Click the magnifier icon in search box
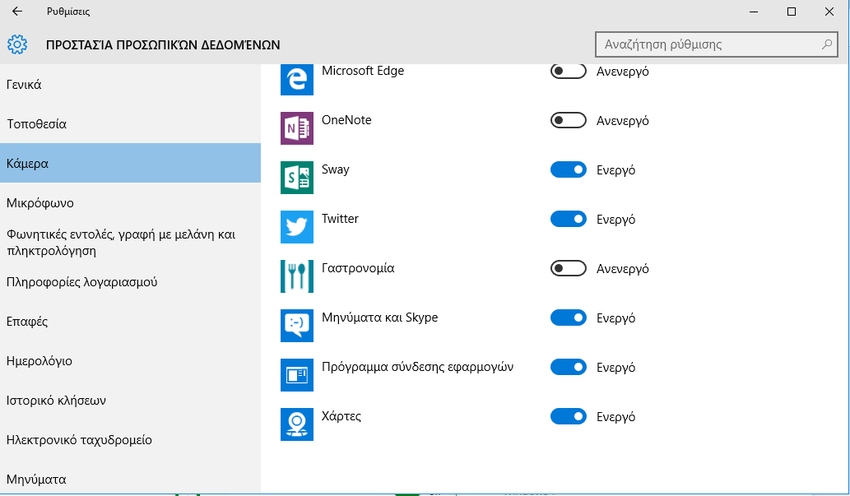This screenshot has height=496, width=850. tap(826, 45)
